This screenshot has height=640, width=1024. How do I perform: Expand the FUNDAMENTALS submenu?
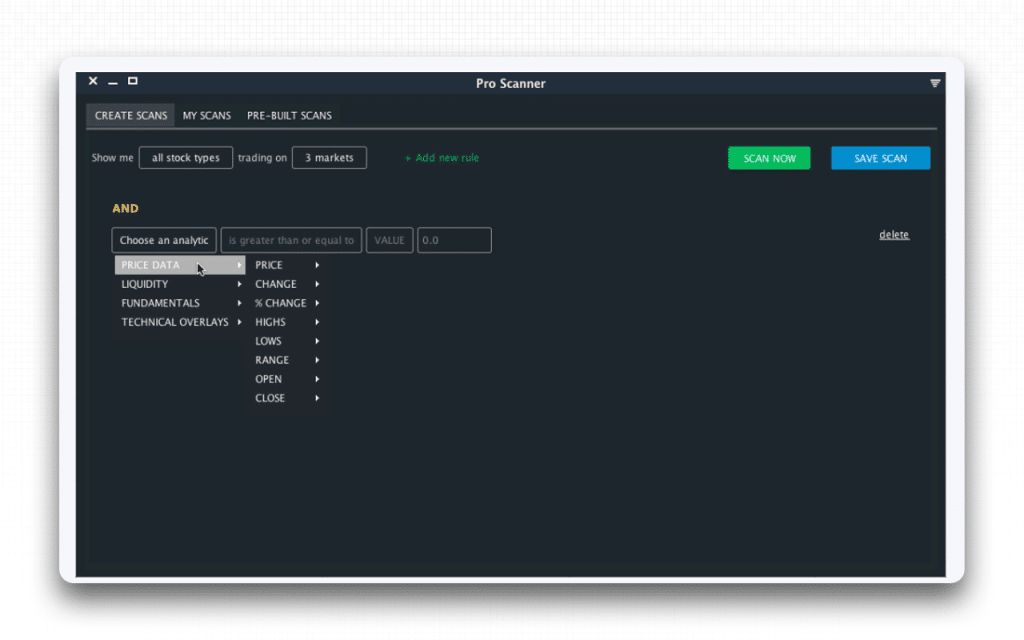pos(160,303)
